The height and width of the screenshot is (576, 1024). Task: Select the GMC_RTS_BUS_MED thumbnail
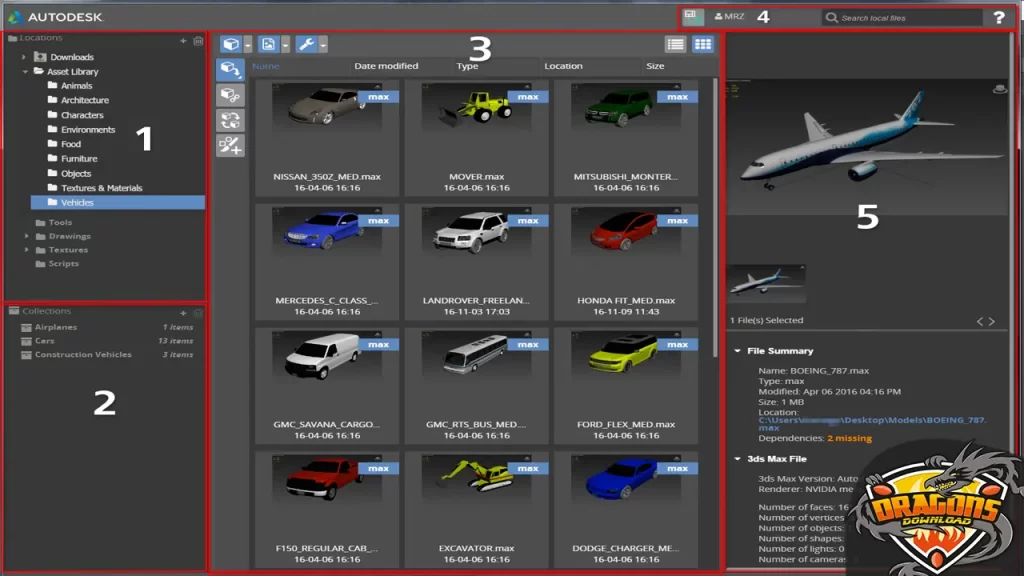pos(477,385)
